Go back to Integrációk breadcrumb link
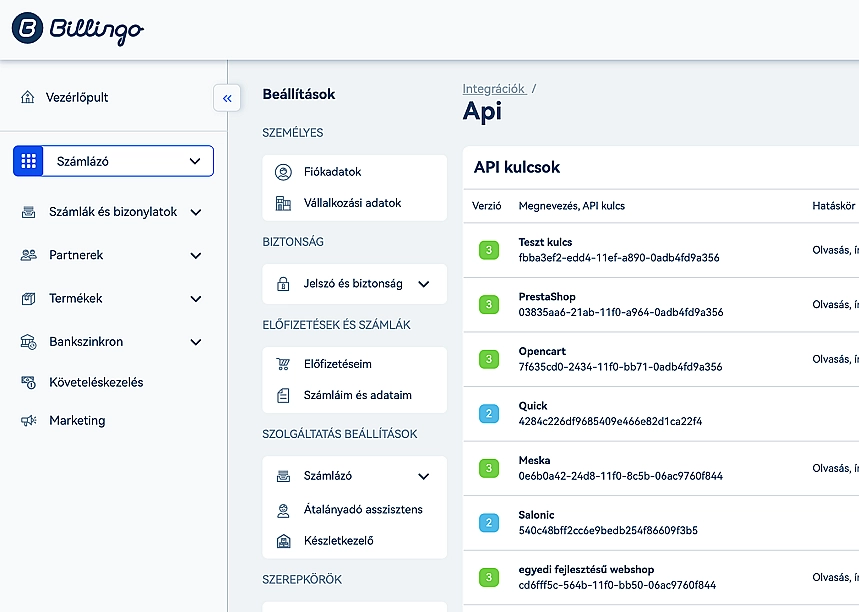 click(x=494, y=89)
